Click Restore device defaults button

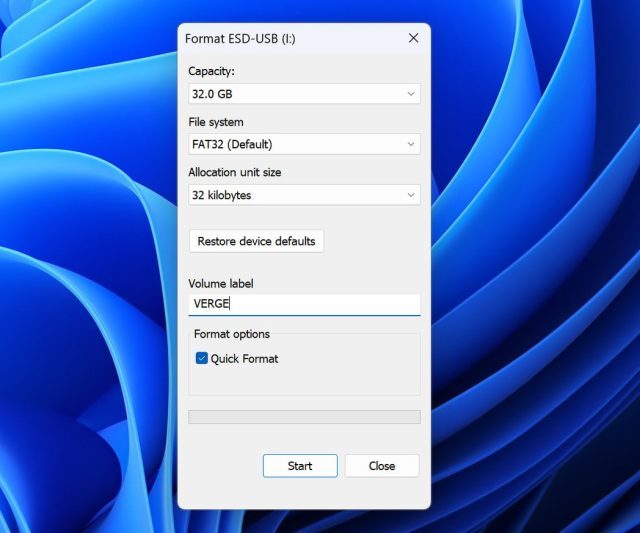click(256, 241)
